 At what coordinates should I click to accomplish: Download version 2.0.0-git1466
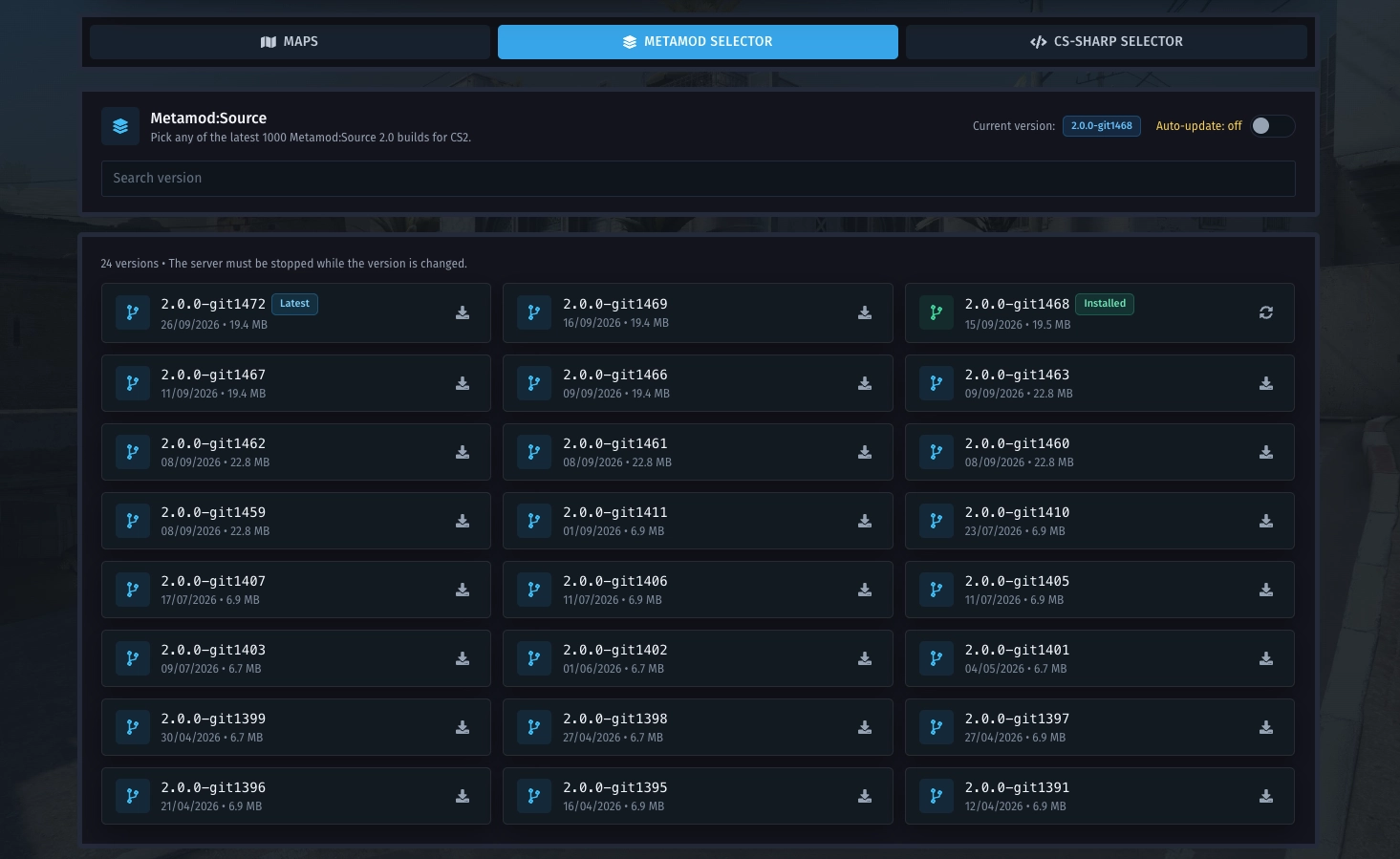tap(865, 383)
